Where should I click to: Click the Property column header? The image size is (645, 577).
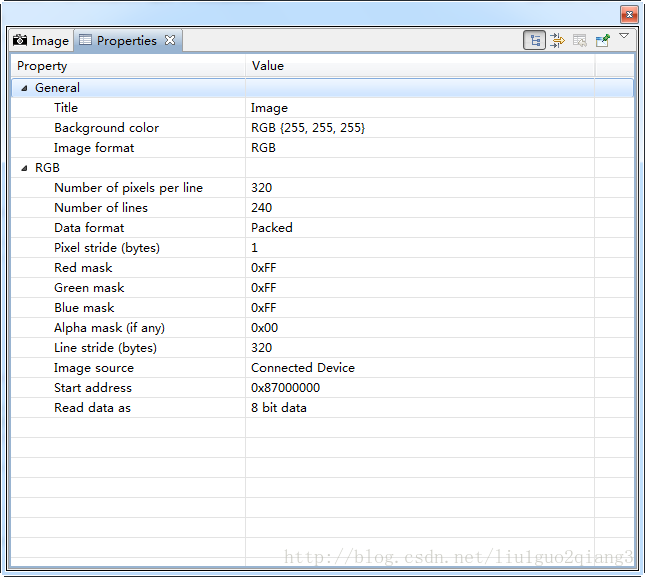[x=128, y=66]
